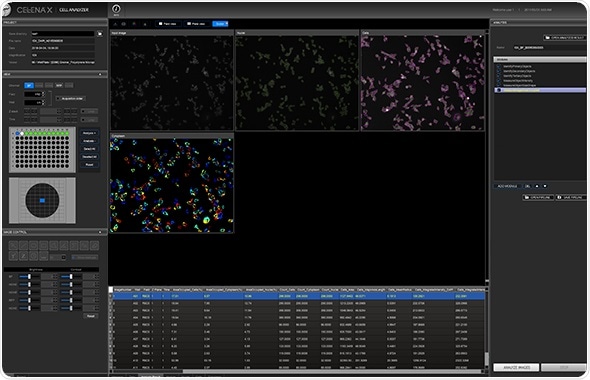Toggle the RFP channel button
The height and width of the screenshot is (380, 590).
coord(59,85)
